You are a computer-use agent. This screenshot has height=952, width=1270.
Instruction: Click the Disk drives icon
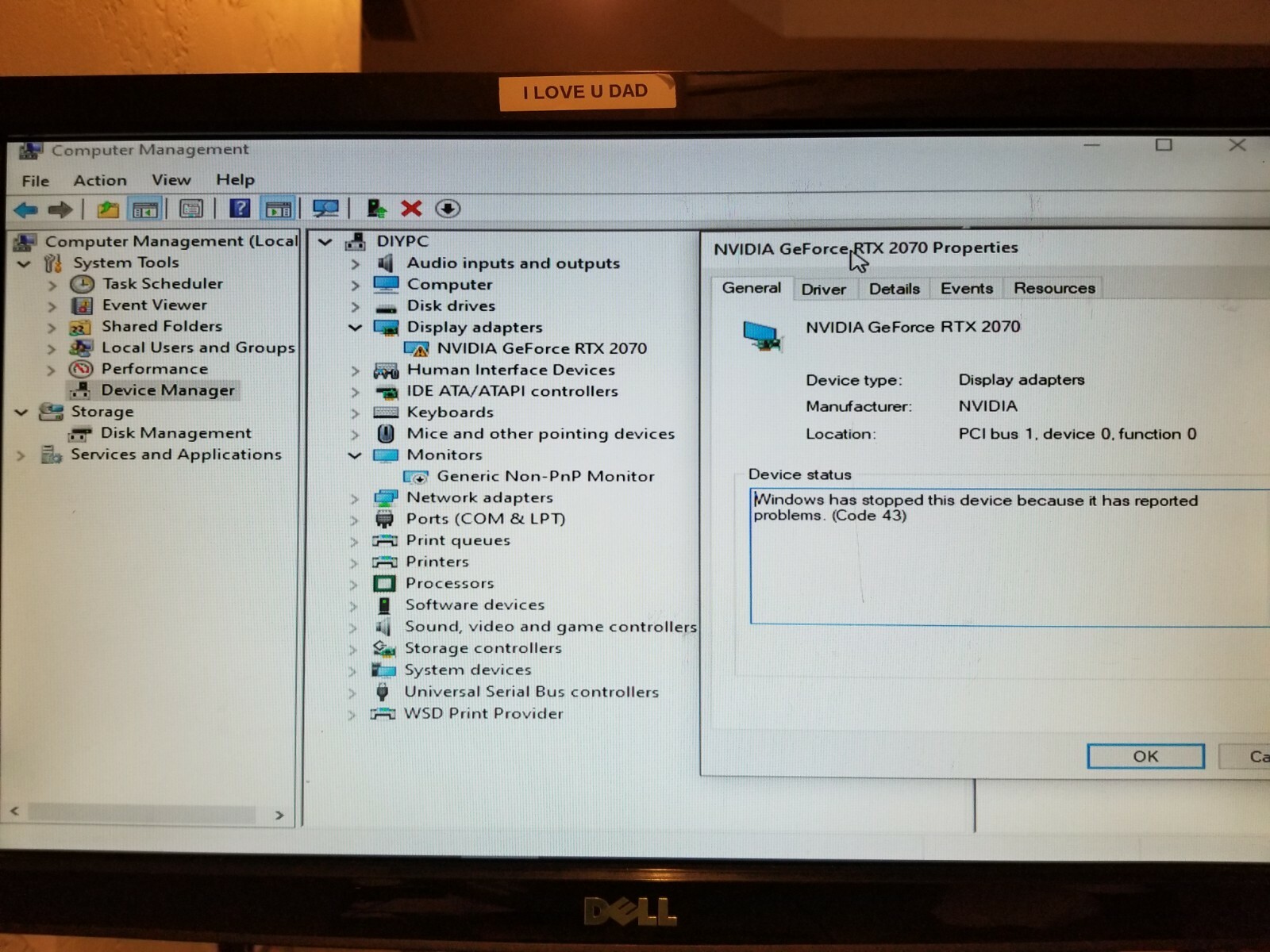click(387, 307)
